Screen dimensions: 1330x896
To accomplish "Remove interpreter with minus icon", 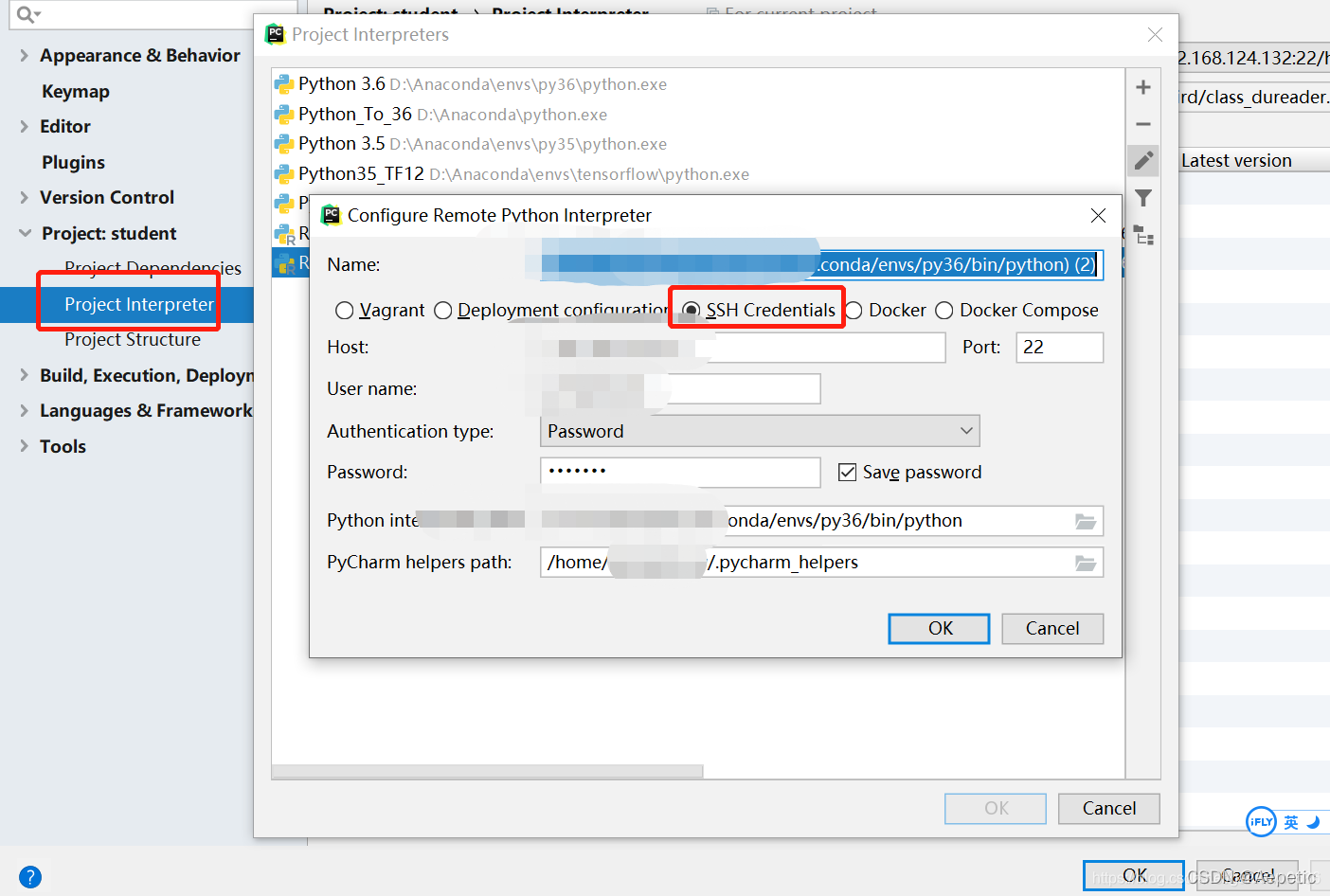I will point(1143,124).
